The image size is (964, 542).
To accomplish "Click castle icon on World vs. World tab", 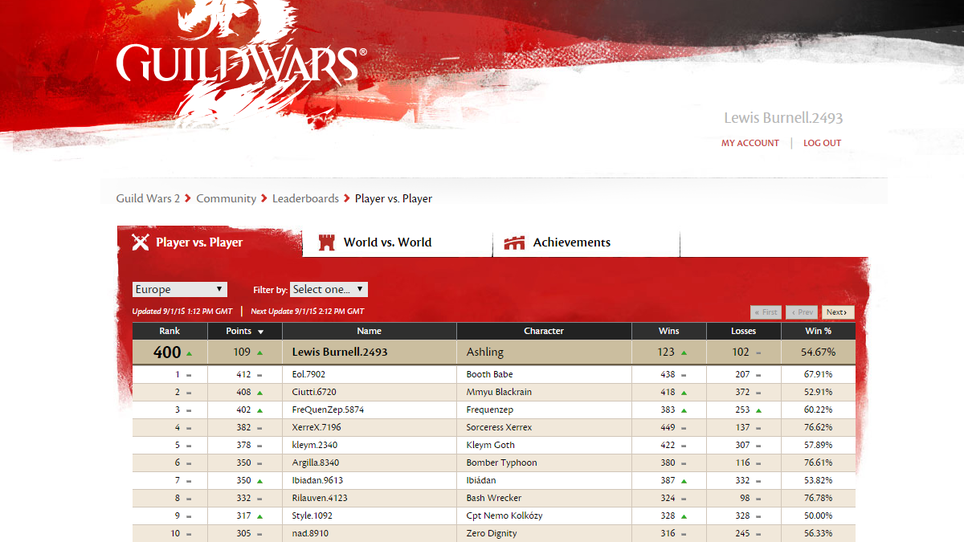I will [326, 242].
